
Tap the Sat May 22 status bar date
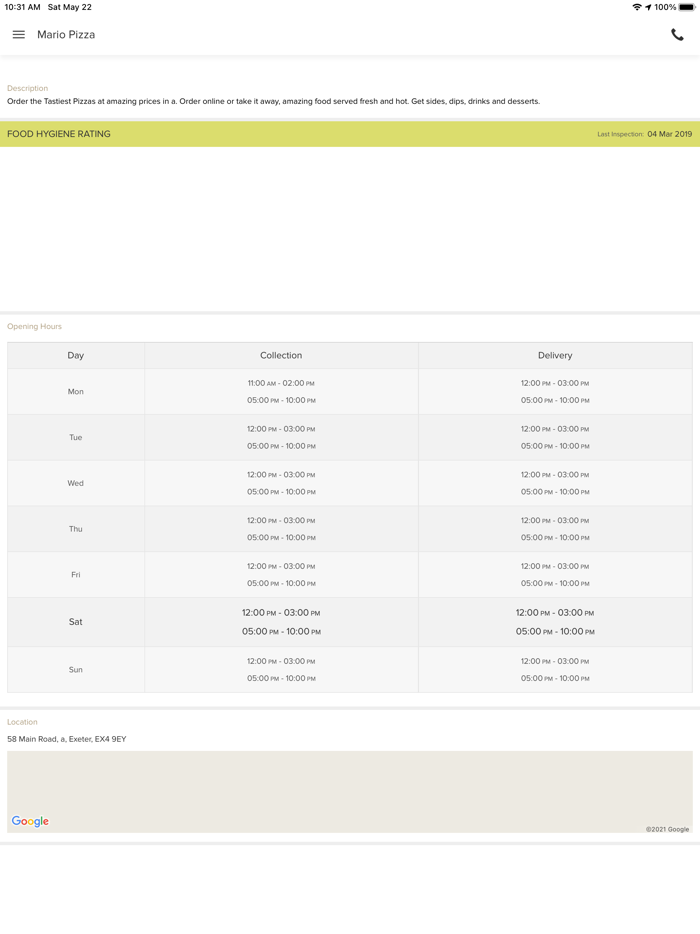(x=70, y=7)
